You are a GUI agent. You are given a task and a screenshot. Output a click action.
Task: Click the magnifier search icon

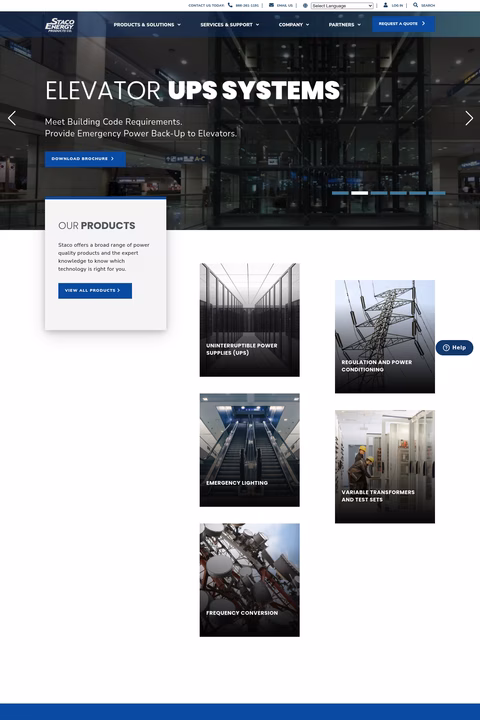click(x=415, y=5)
